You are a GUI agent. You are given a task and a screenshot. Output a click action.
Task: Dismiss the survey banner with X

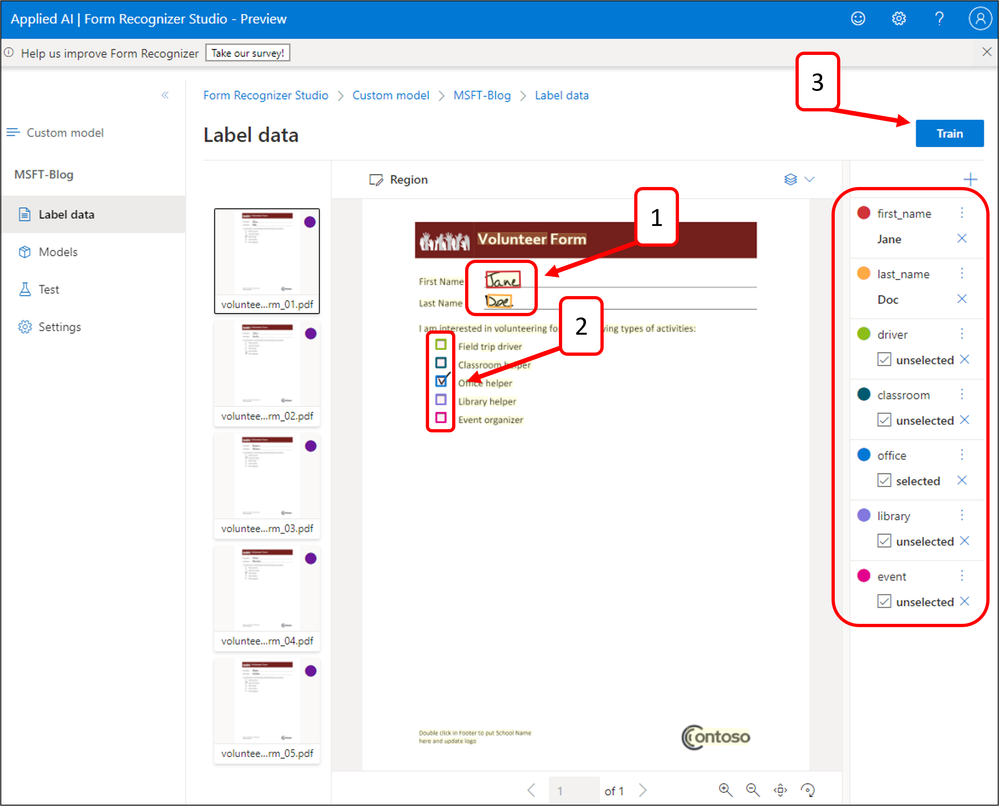point(986,52)
